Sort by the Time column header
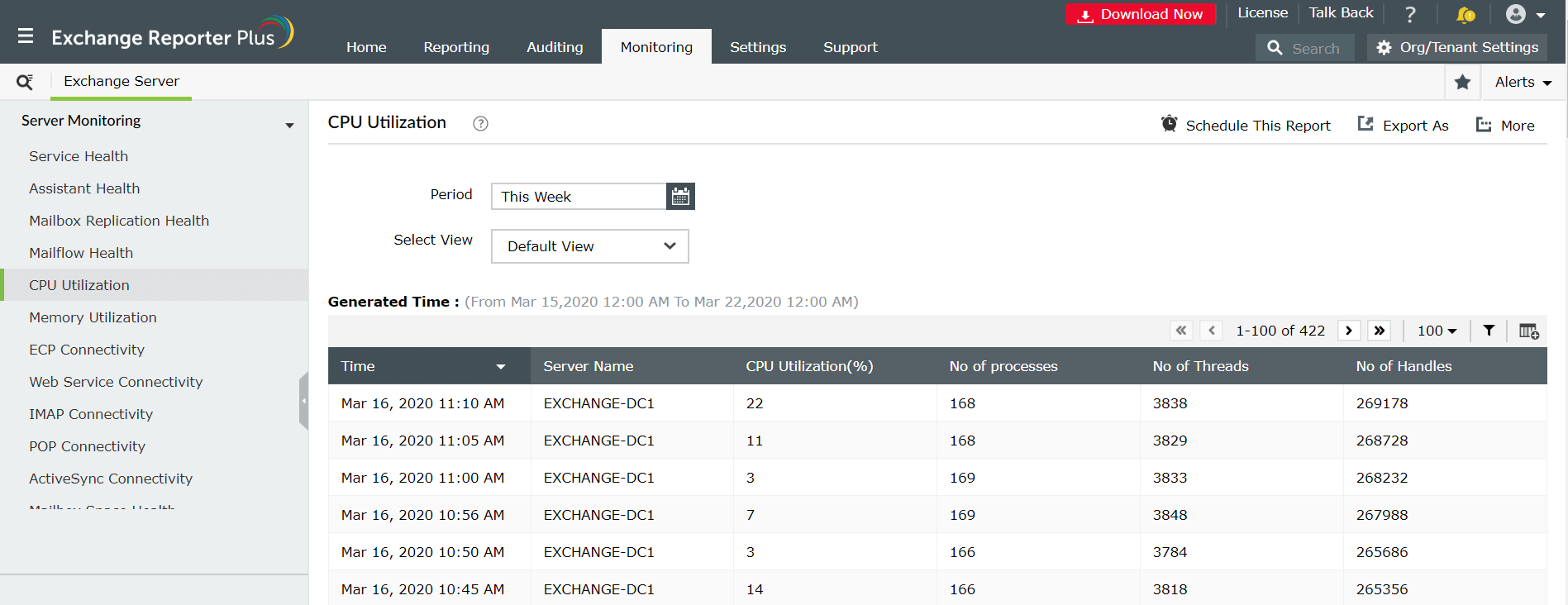The height and width of the screenshot is (605, 1568). [429, 366]
